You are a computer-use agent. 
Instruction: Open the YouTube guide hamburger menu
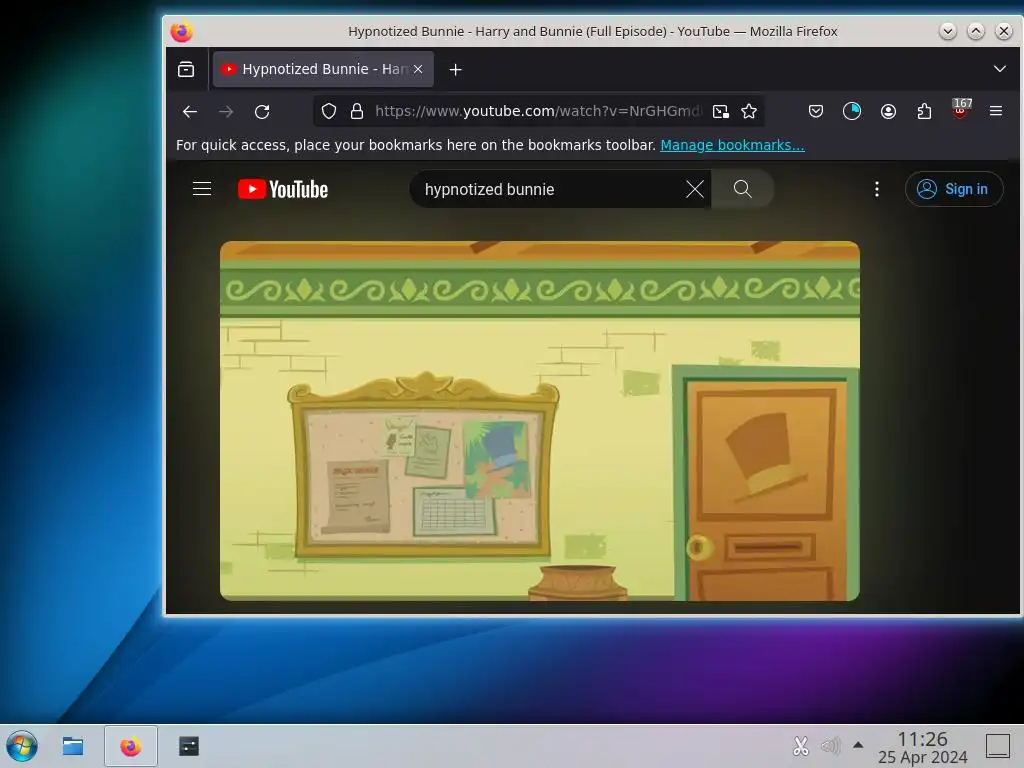point(202,189)
